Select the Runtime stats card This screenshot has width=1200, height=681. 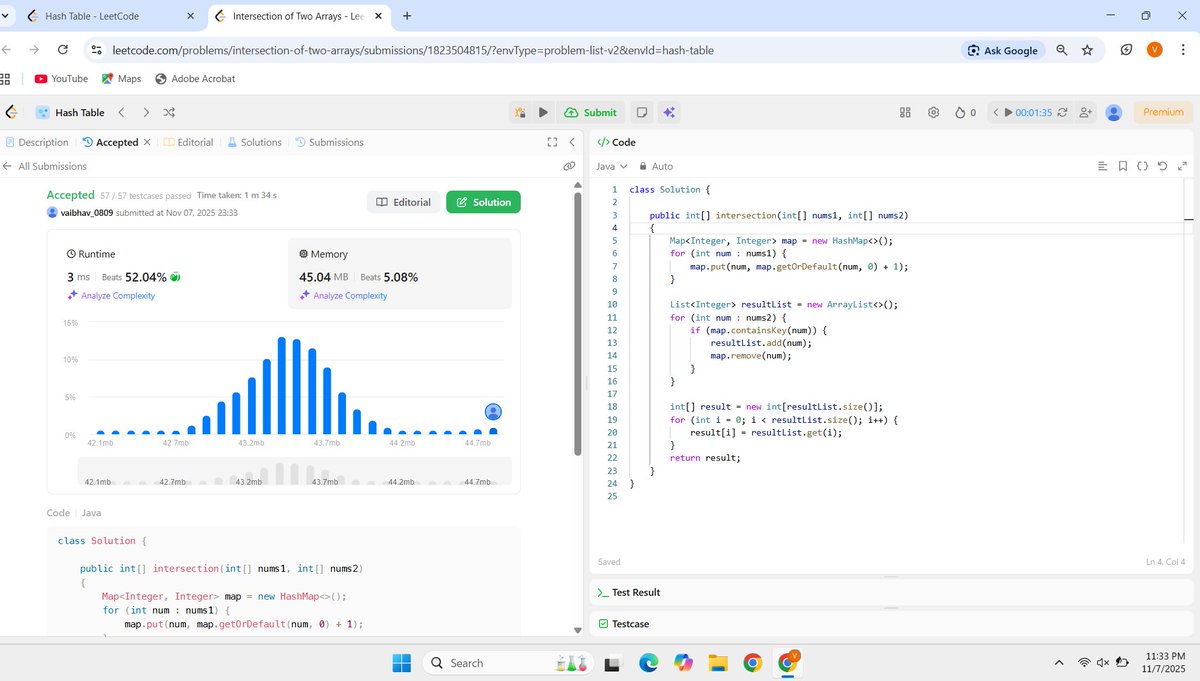pyautogui.click(x=166, y=273)
